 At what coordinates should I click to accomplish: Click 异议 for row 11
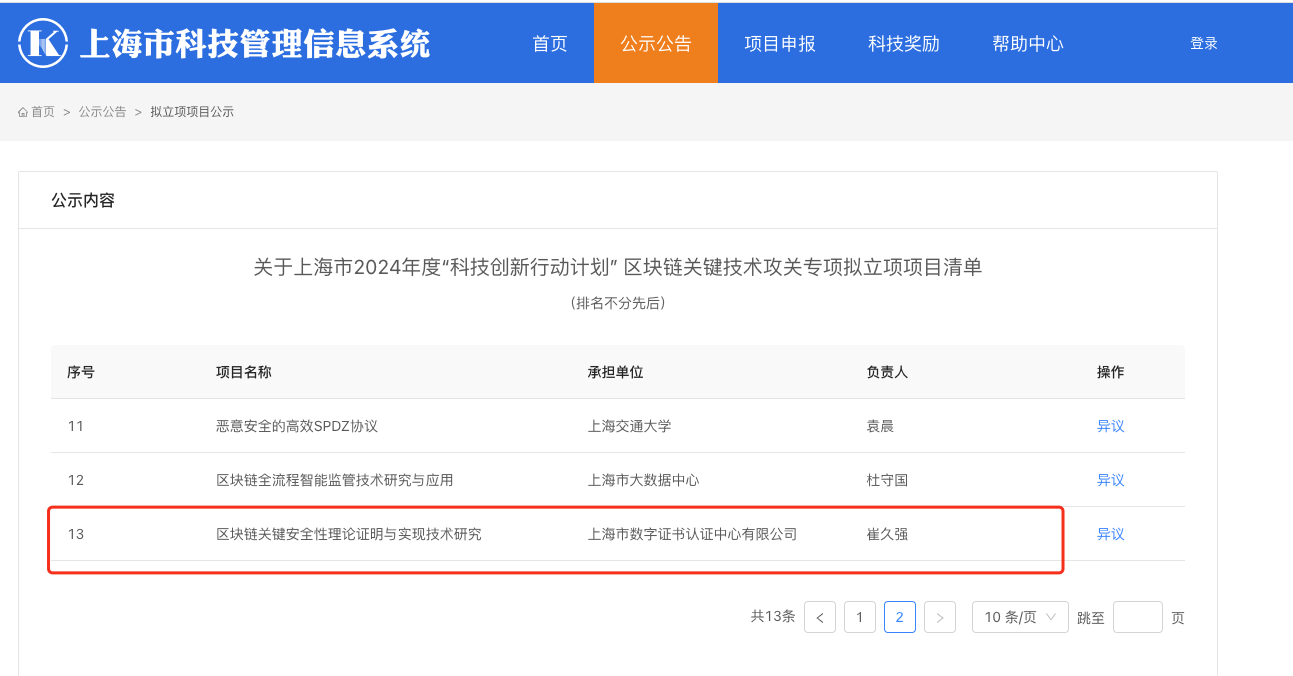1111,426
